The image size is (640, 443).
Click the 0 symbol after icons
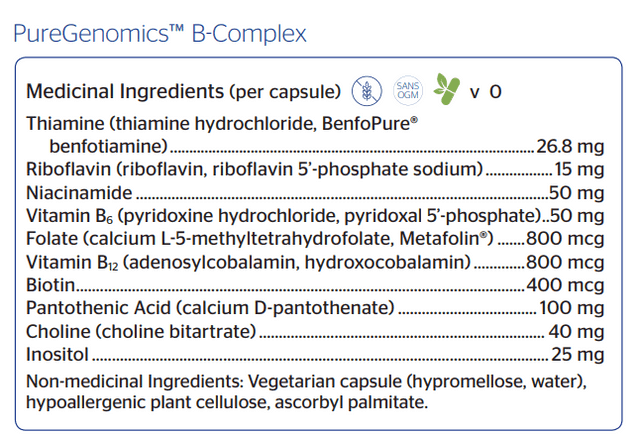496,92
